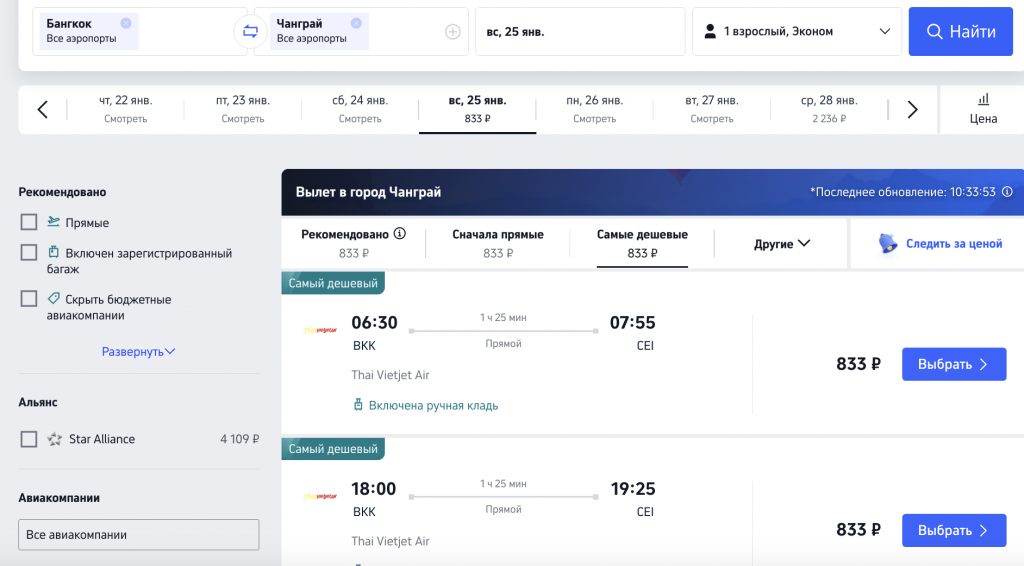The image size is (1024, 566).
Task: Open the date field вс, 25 янв.
Action: [580, 31]
